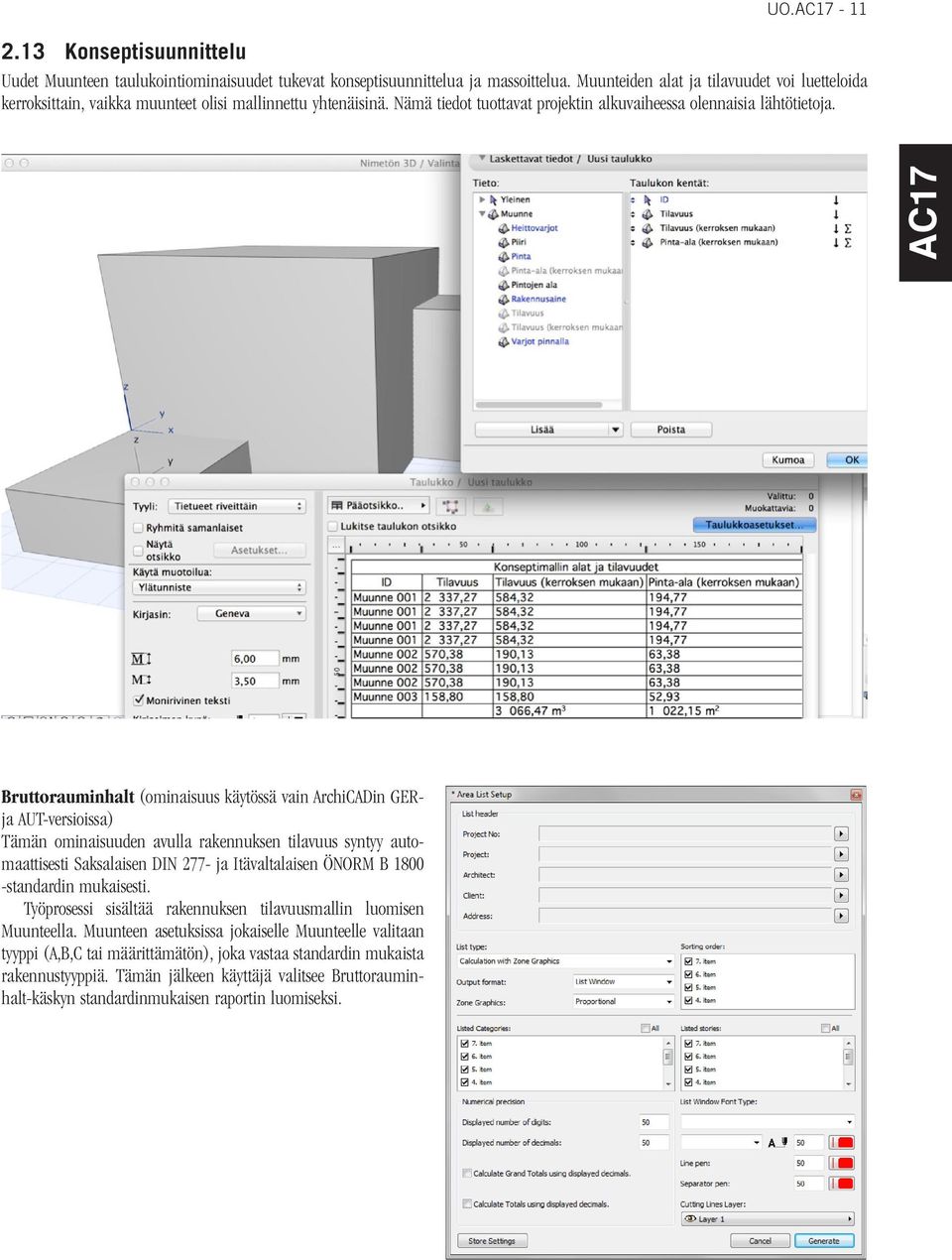Toggle eye icon for Layer 1

688,1219
